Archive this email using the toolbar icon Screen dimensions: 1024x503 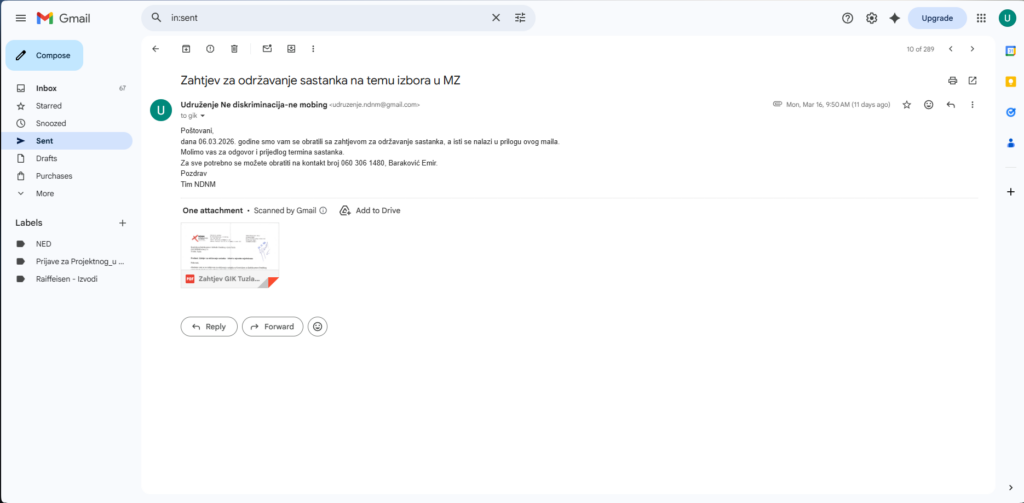pyautogui.click(x=186, y=48)
